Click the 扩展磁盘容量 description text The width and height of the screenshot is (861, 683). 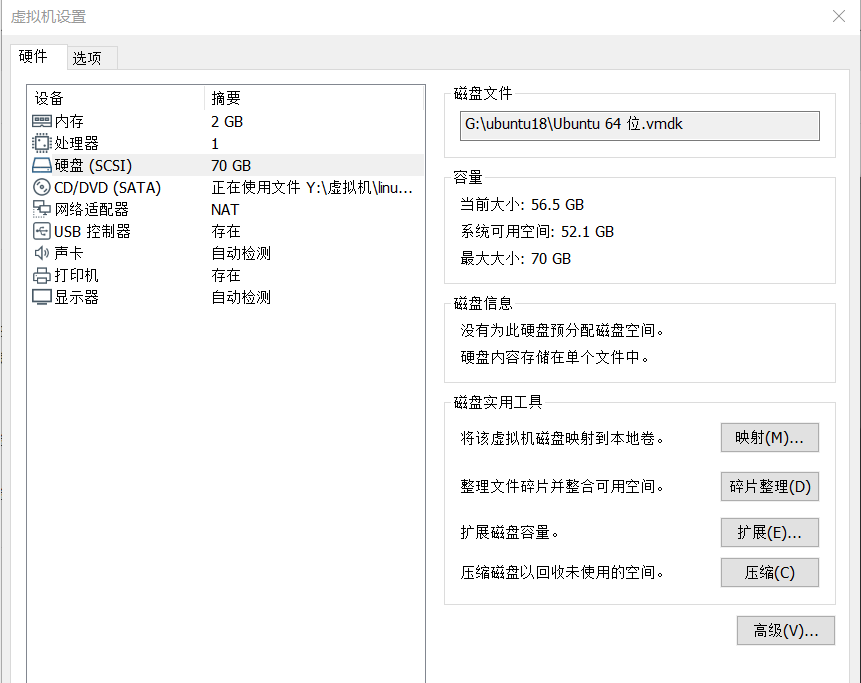pos(510,533)
